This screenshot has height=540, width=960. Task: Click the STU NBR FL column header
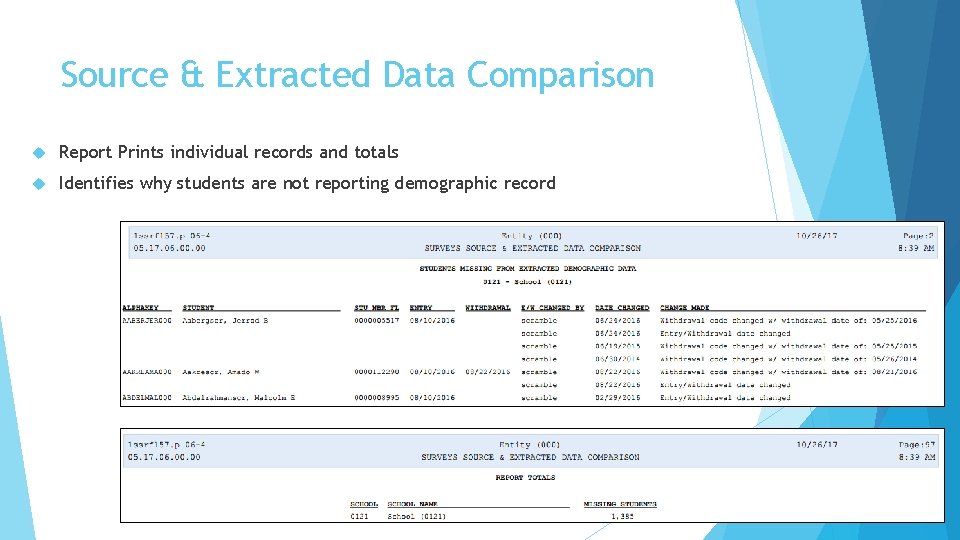click(x=377, y=307)
